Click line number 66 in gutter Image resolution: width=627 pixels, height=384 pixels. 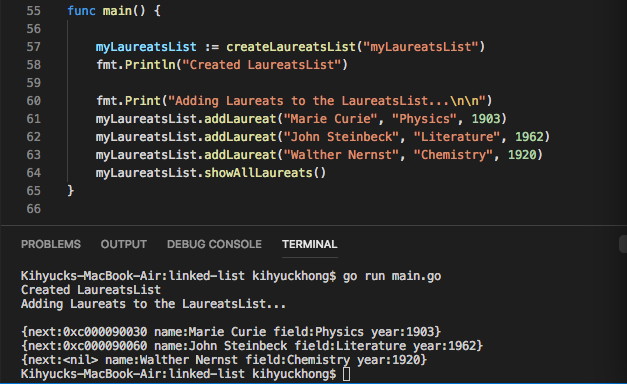pos(34,209)
